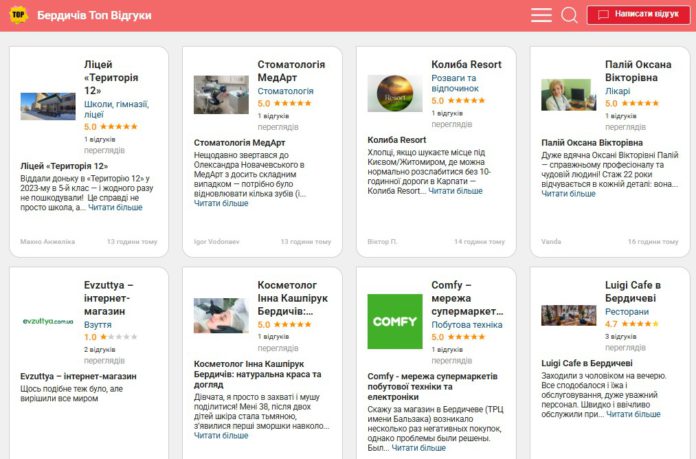Open the Стоматологія category link
Viewport: 696px width, 459px height.
(x=285, y=91)
